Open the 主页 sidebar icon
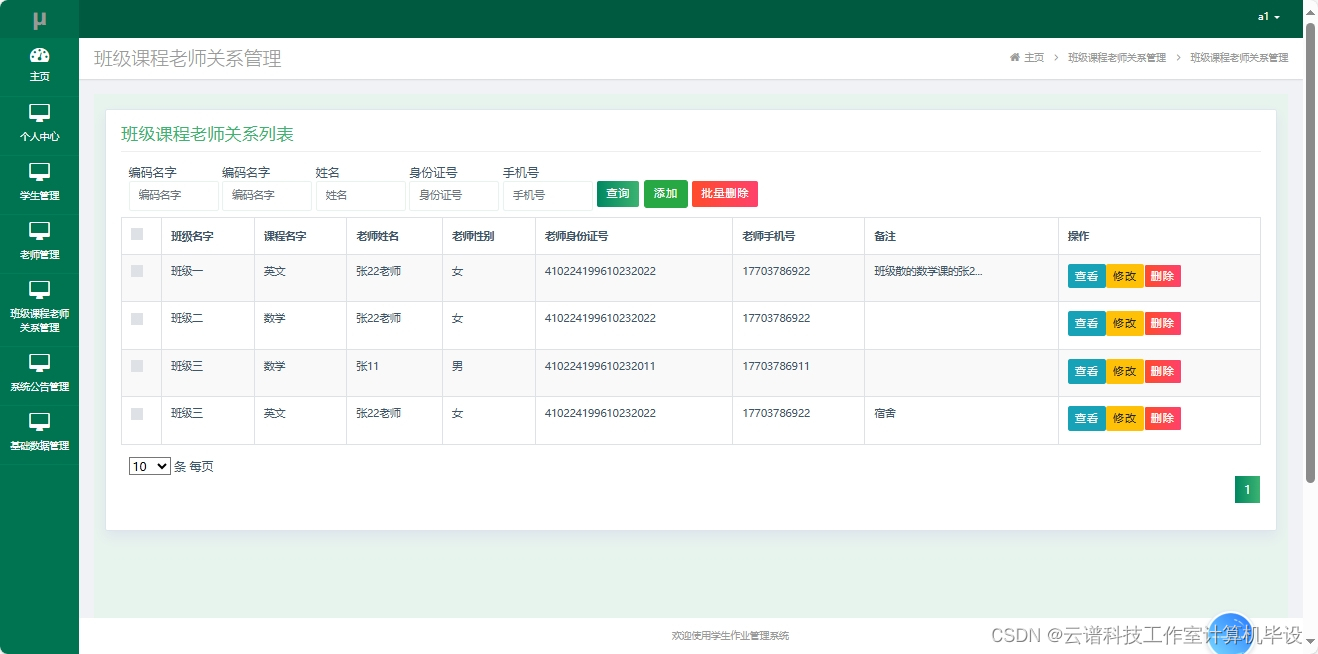 39,65
